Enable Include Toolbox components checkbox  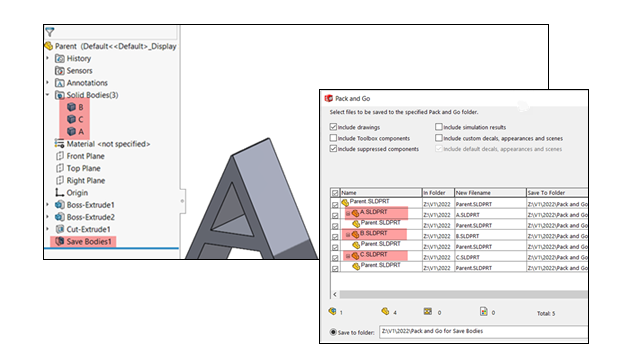333,138
